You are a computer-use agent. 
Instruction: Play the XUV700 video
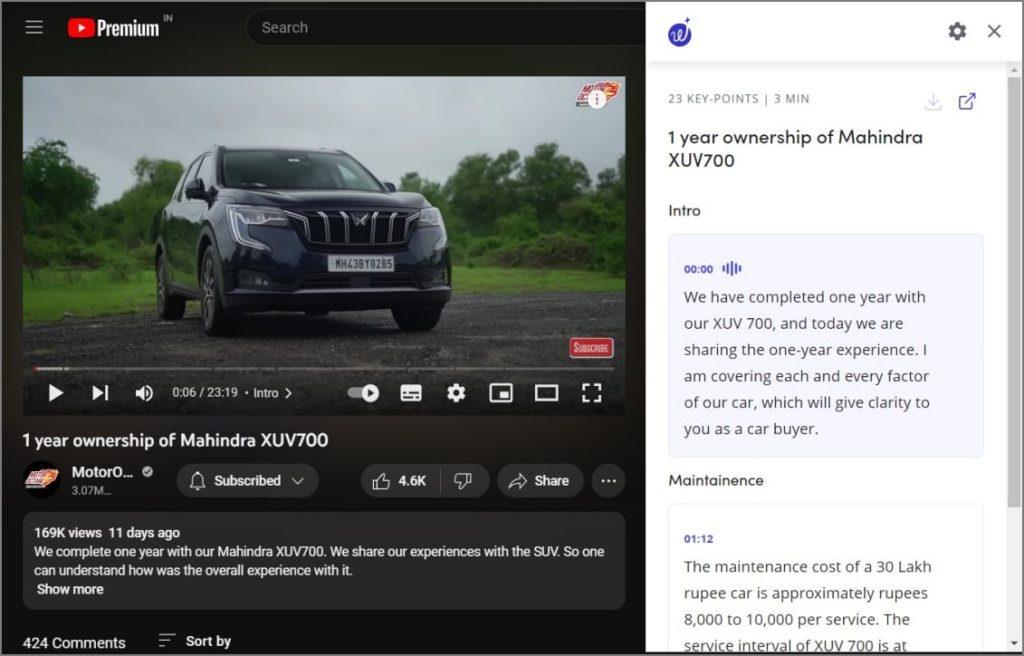56,393
